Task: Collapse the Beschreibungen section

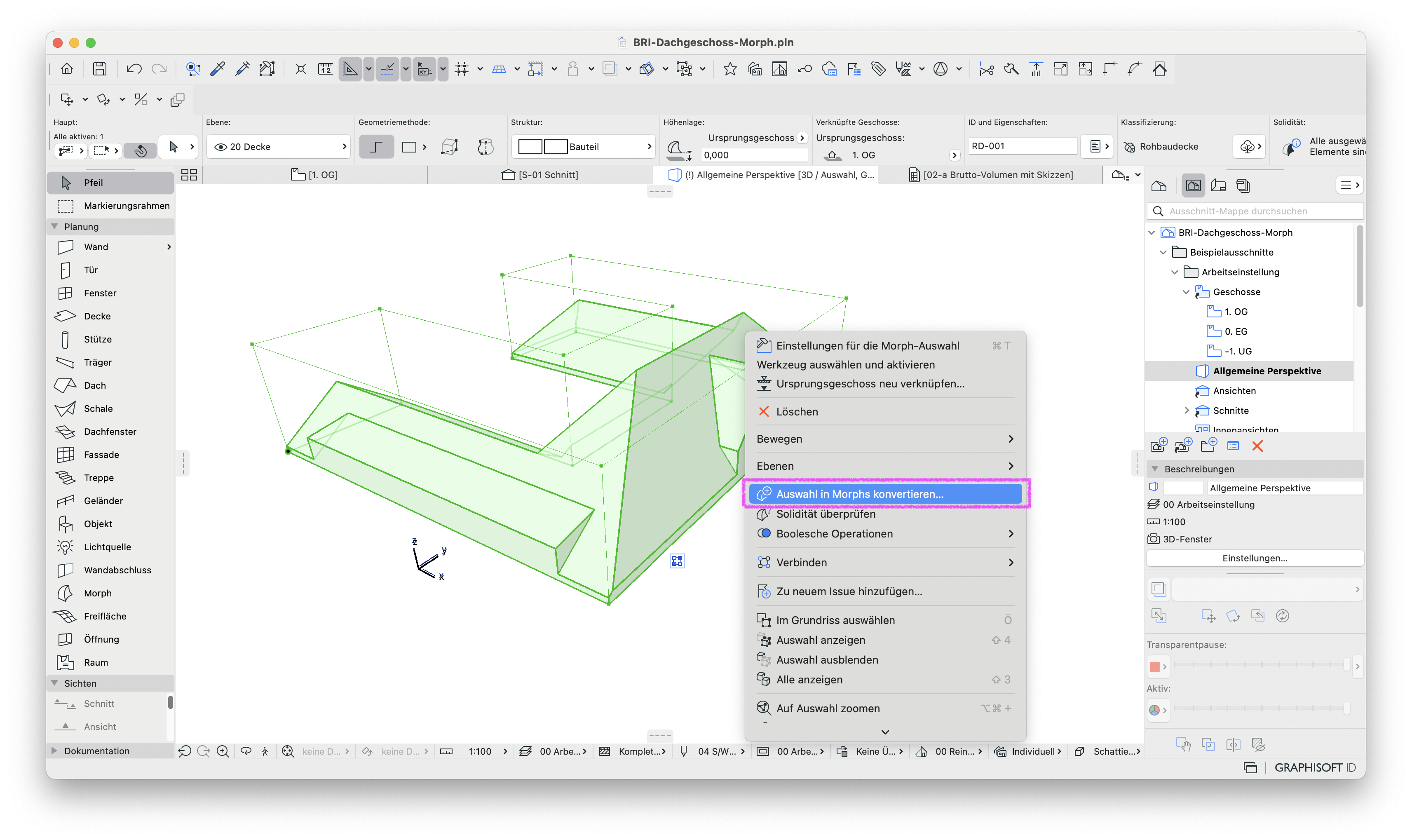Action: (x=1154, y=469)
